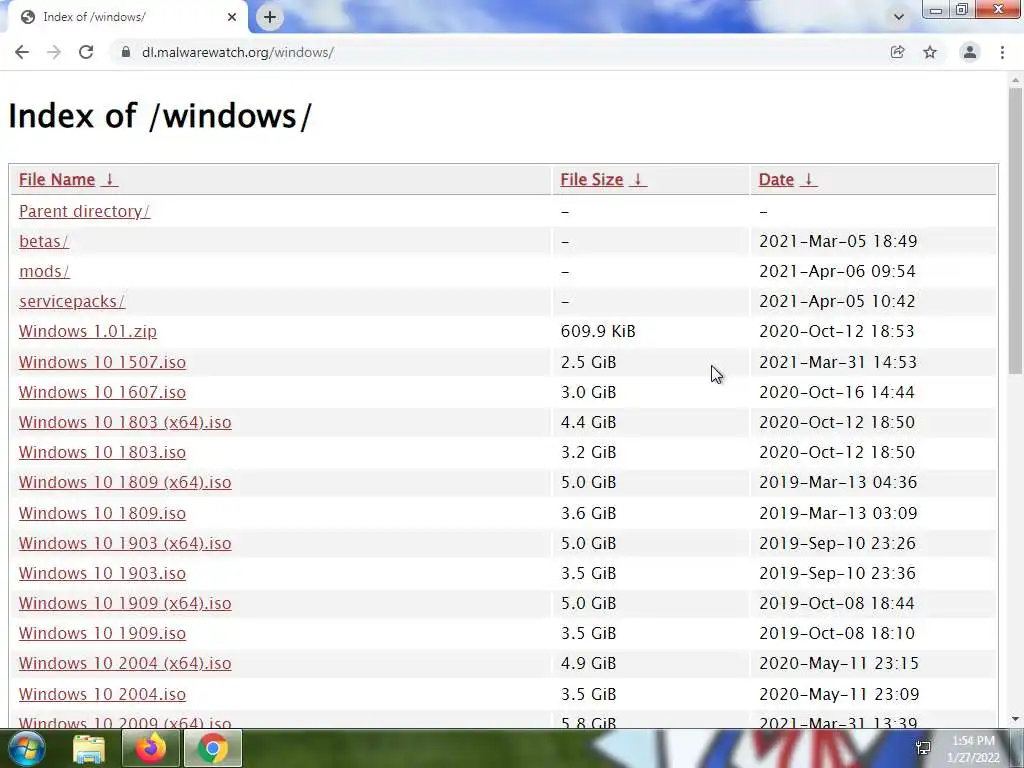1024x768 pixels.
Task: Open the Parent directory link
Action: pos(84,211)
